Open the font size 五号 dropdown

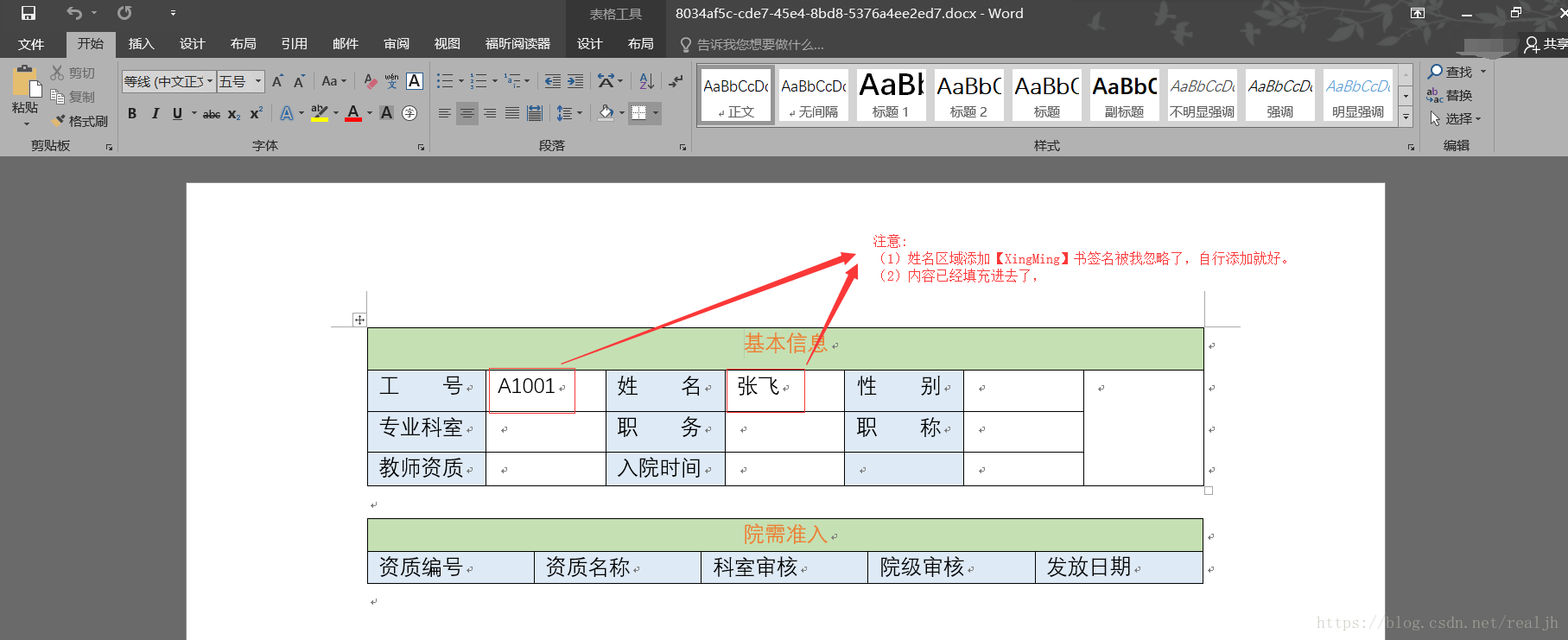[x=257, y=81]
